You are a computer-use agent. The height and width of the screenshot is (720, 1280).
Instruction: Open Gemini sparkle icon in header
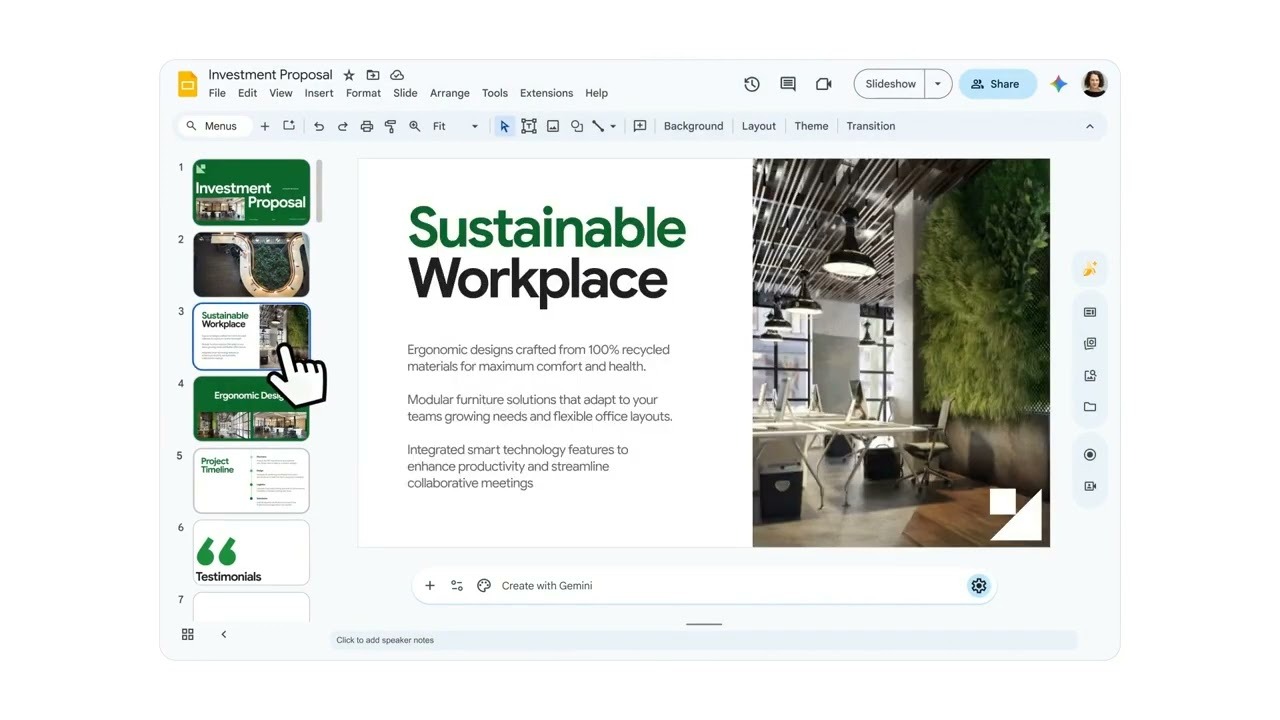click(1058, 84)
